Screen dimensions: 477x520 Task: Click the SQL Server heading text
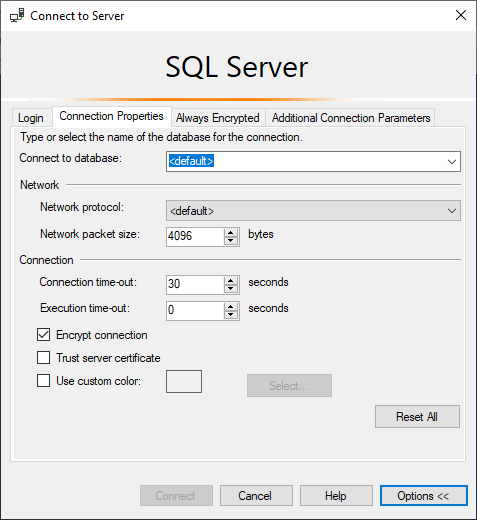pos(237,67)
